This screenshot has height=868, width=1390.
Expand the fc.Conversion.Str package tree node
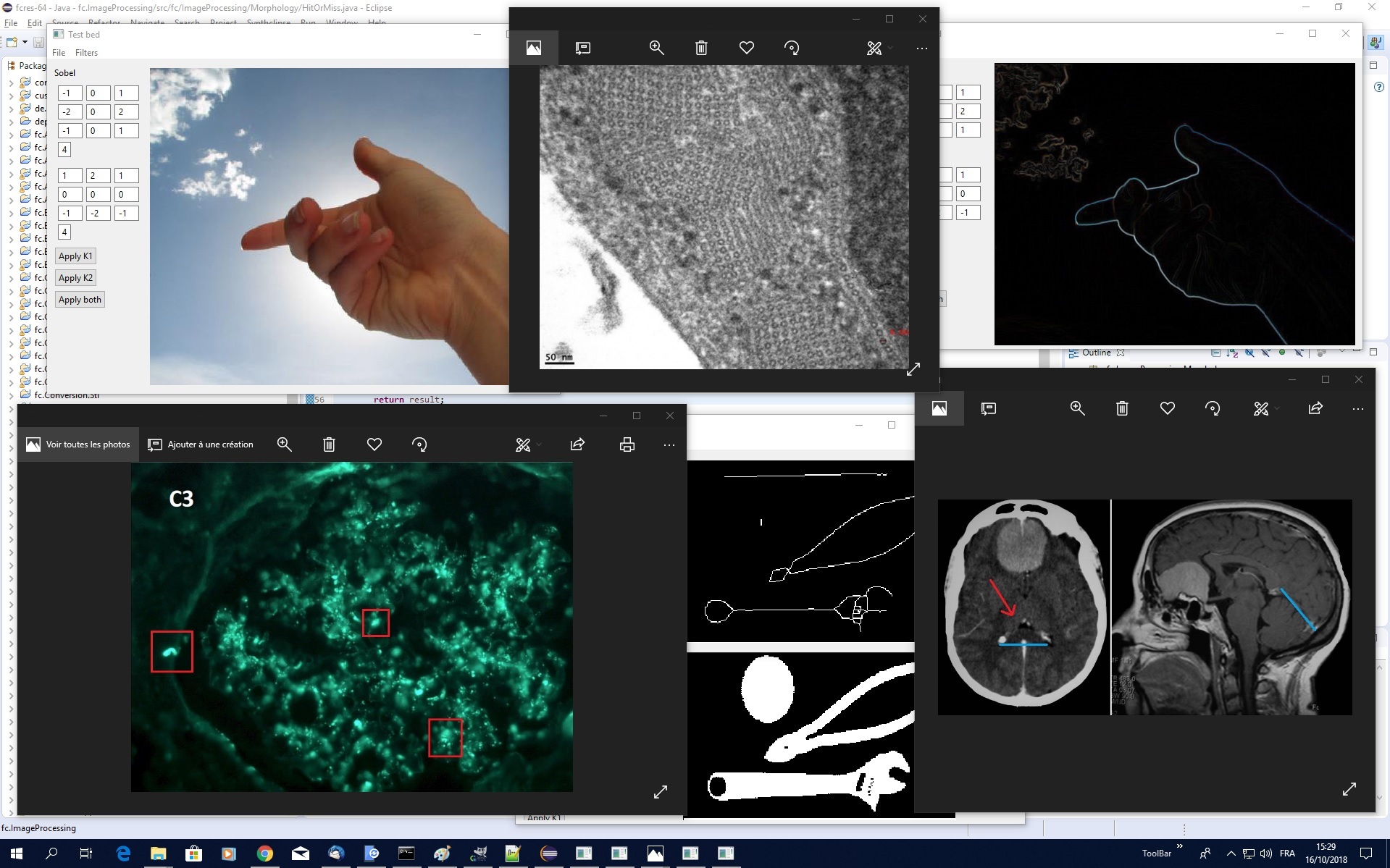pos(11,395)
